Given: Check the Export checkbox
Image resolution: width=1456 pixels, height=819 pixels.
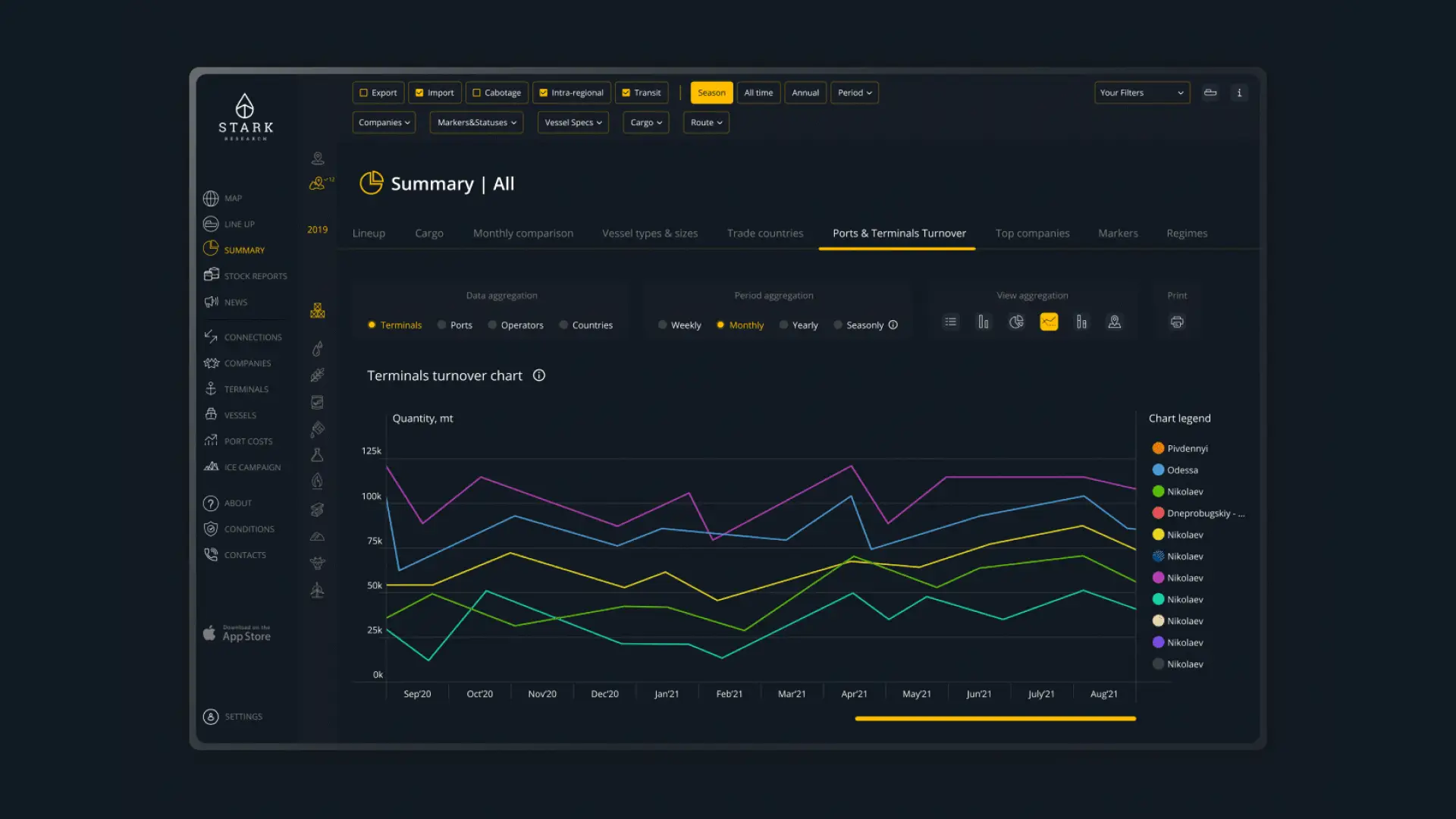Looking at the screenshot, I should 364,93.
